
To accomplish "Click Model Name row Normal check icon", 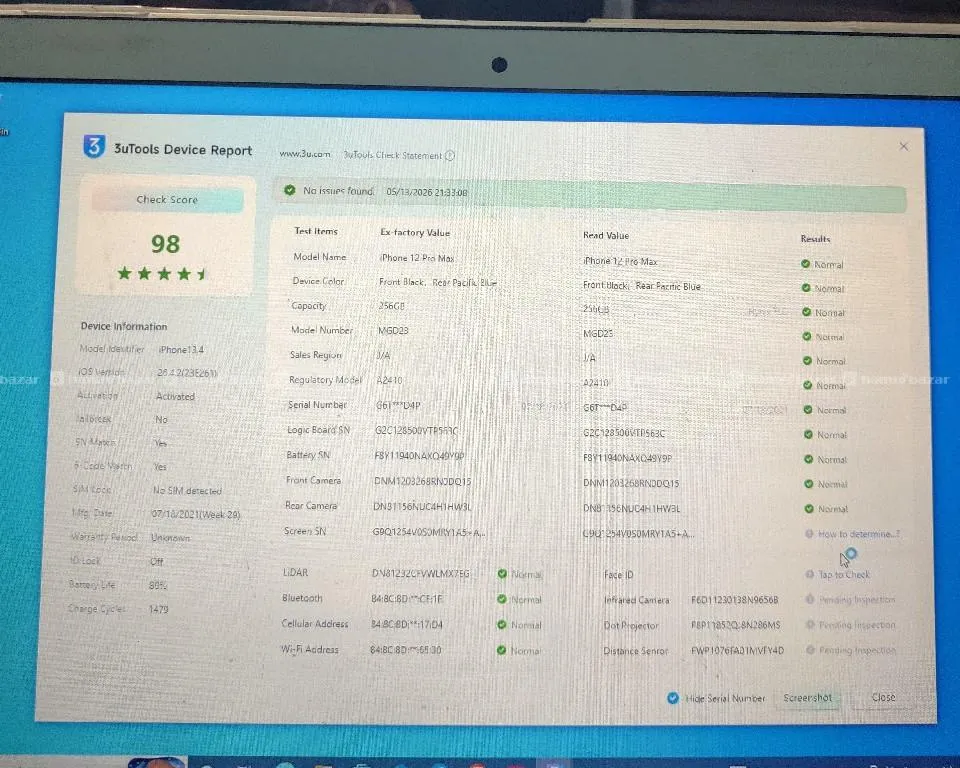I will point(806,264).
